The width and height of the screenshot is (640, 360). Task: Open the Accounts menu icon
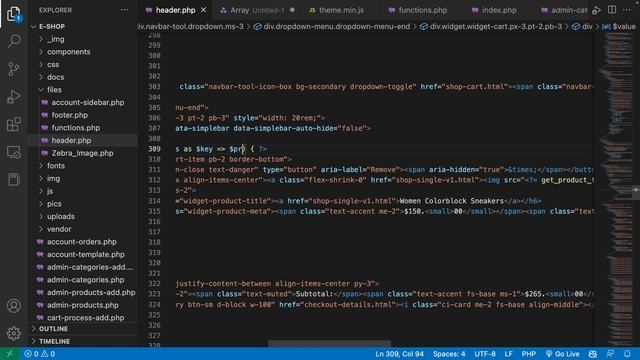pos(14,306)
